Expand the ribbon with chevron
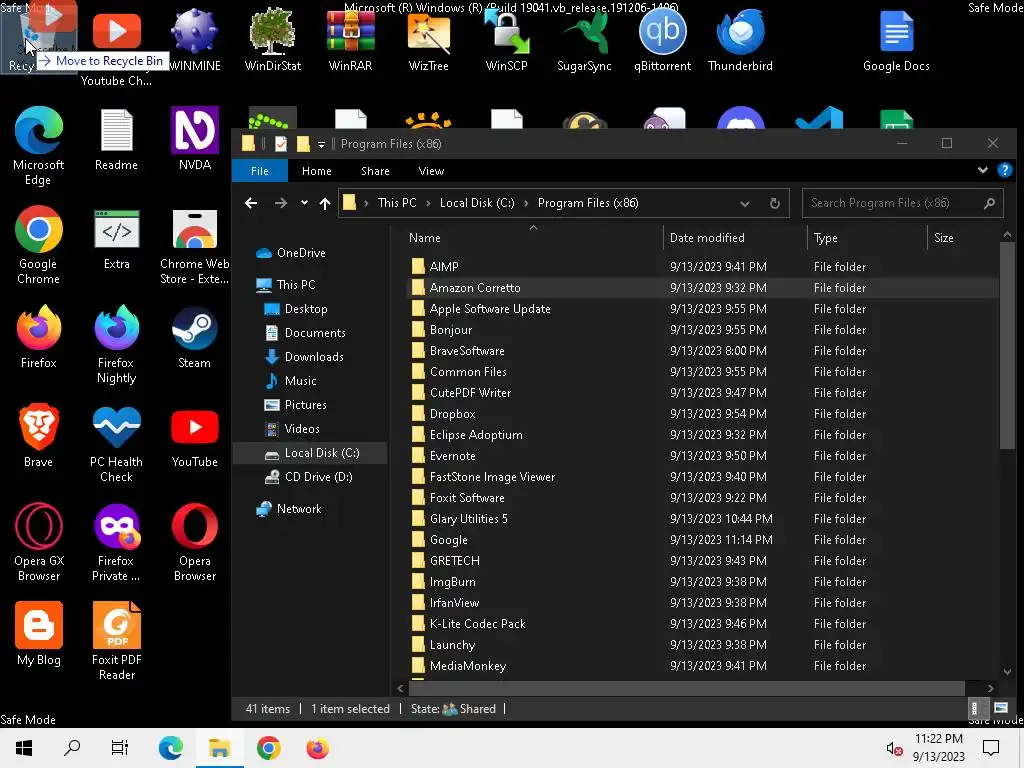 click(982, 170)
